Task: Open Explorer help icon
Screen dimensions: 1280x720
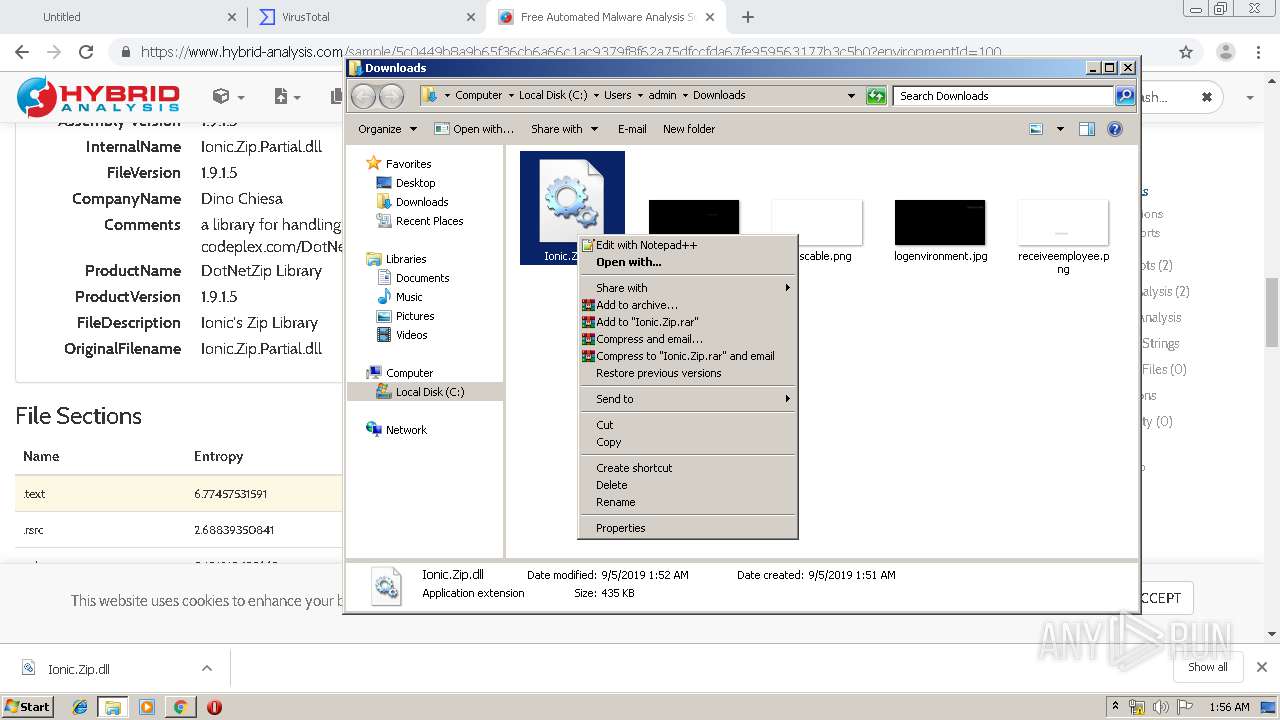Action: click(1115, 129)
